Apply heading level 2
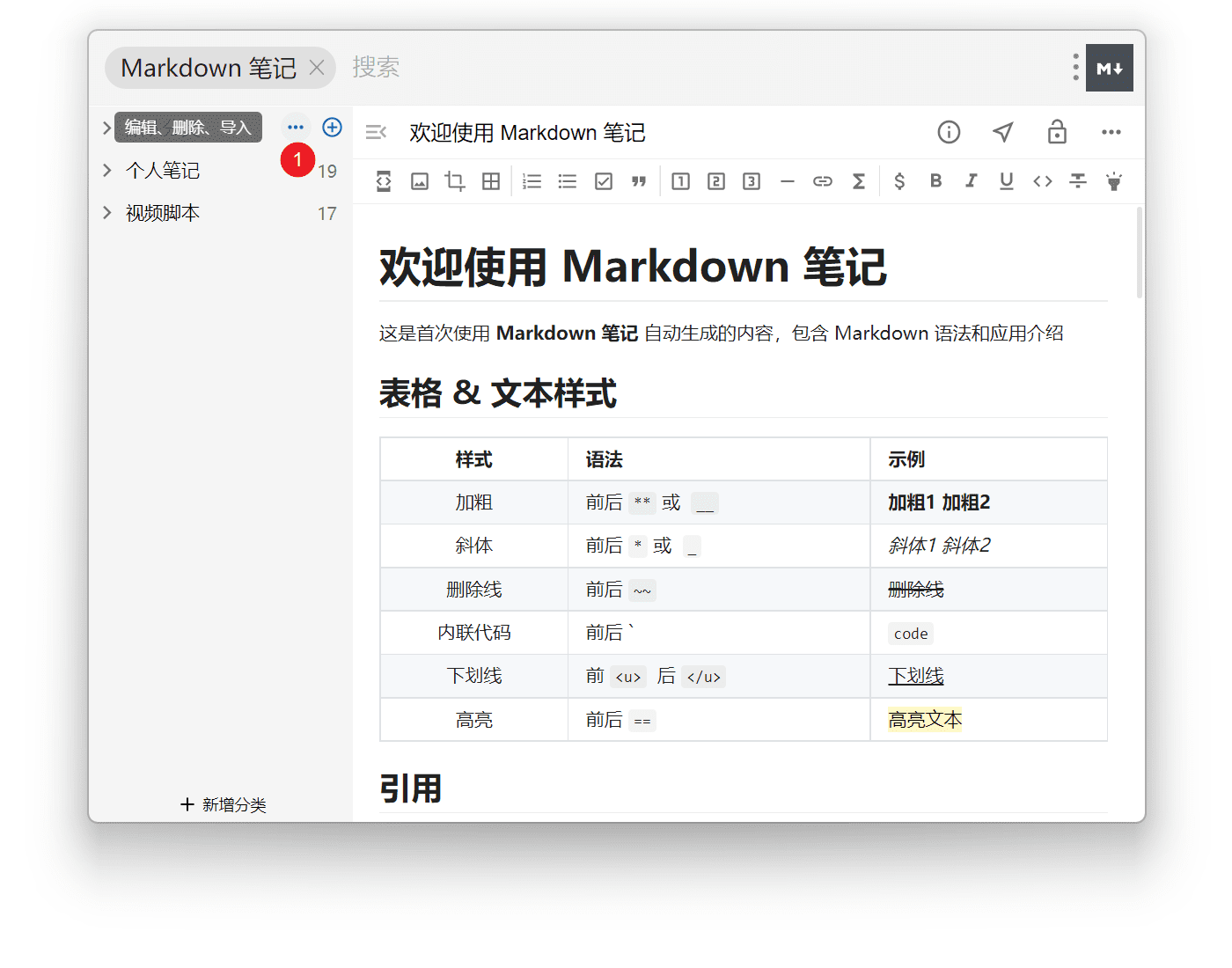 [716, 181]
